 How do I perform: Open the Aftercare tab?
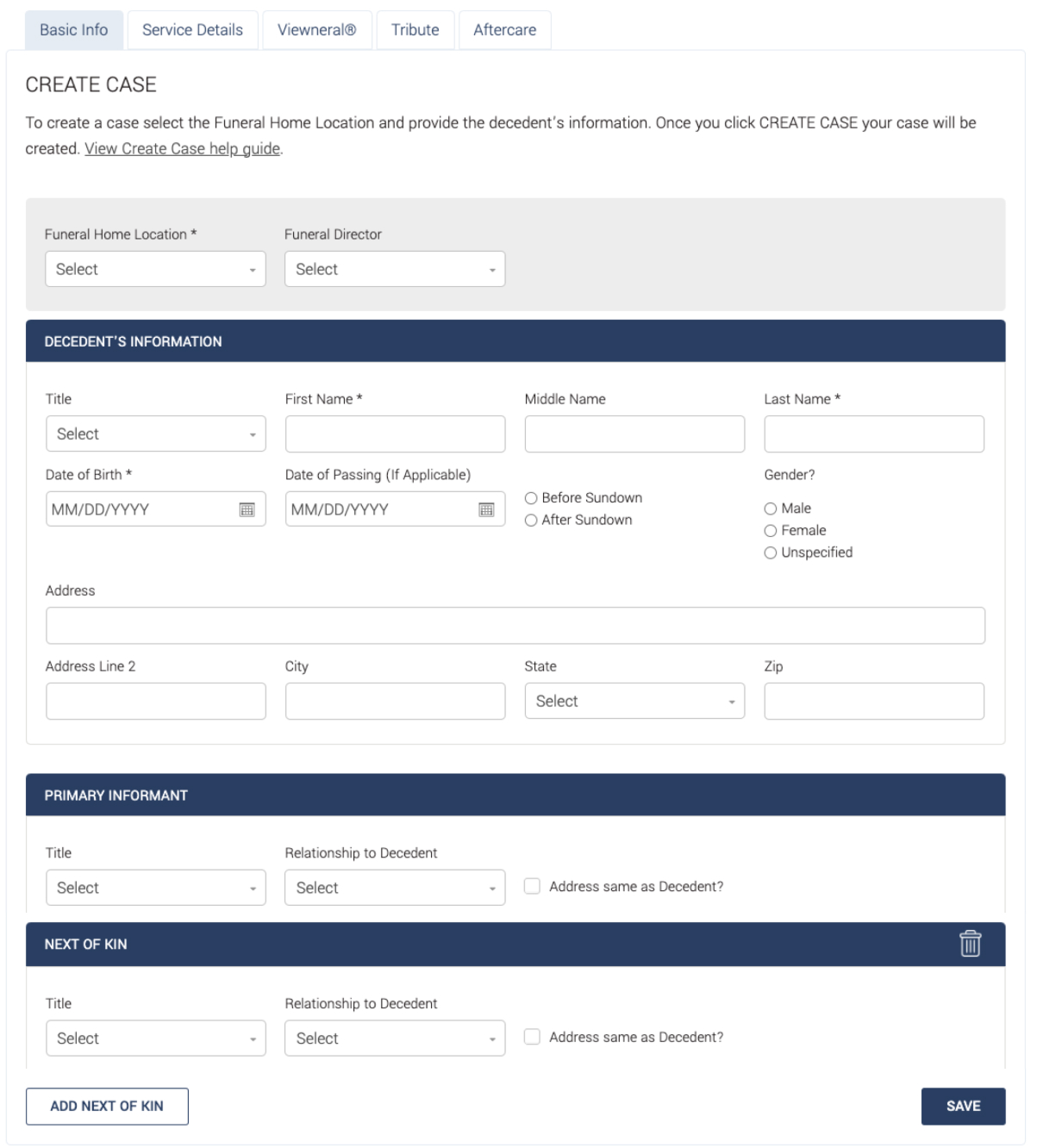pyautogui.click(x=504, y=30)
